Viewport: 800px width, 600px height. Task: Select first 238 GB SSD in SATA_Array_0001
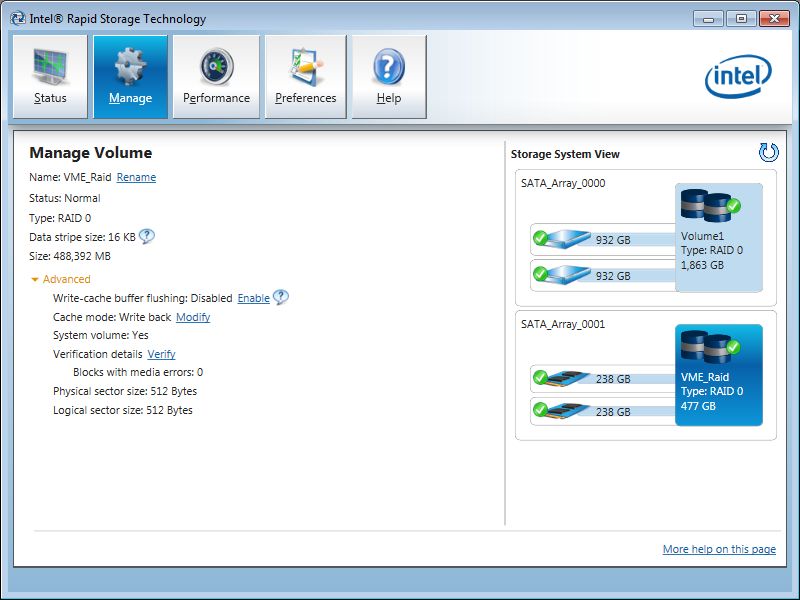coord(603,379)
